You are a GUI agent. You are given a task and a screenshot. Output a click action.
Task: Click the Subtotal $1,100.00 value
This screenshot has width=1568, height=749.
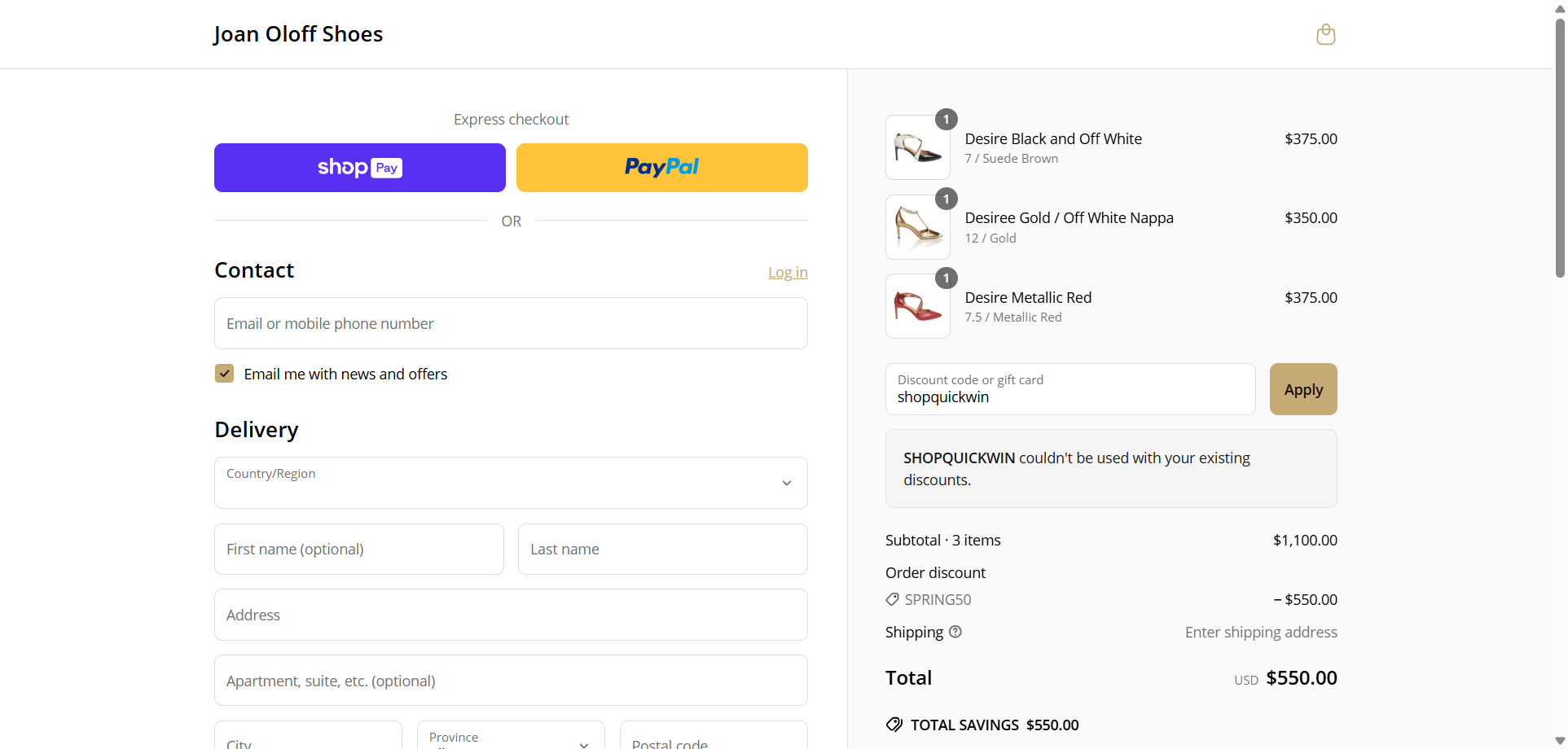click(1305, 540)
